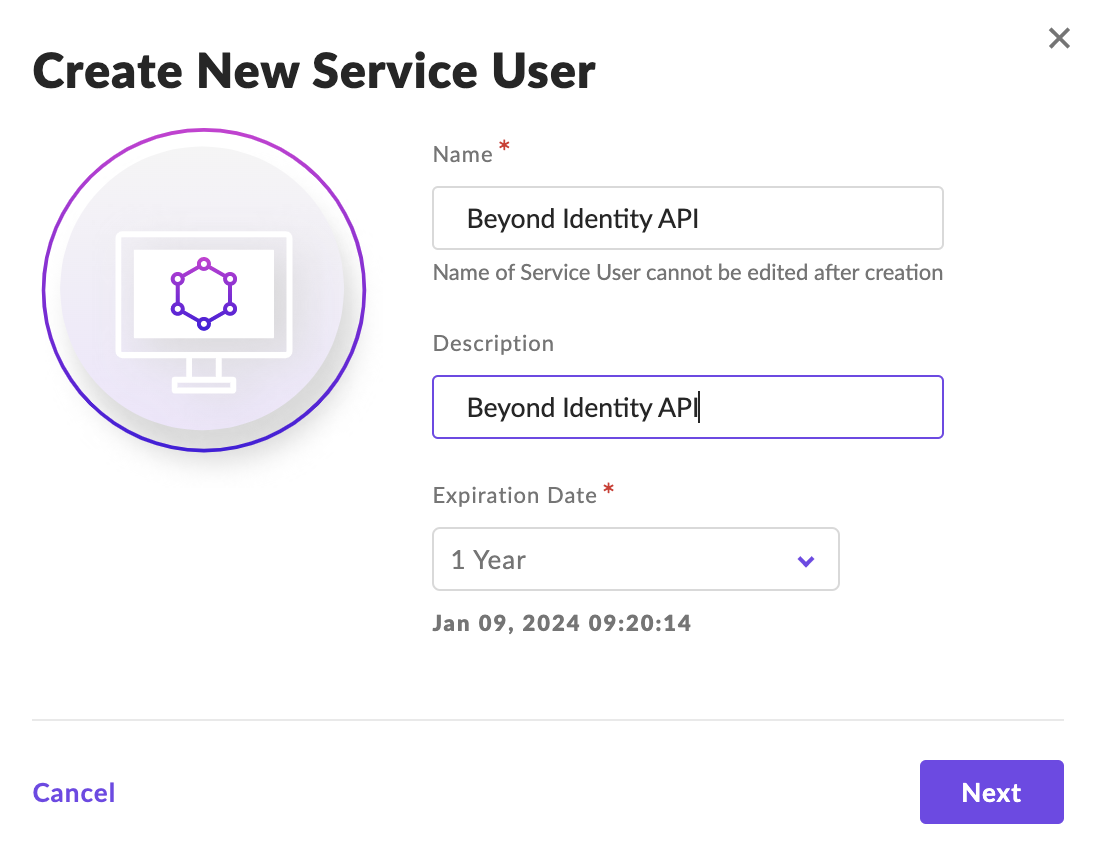
Task: Cancel creating the service user
Action: pos(74,793)
